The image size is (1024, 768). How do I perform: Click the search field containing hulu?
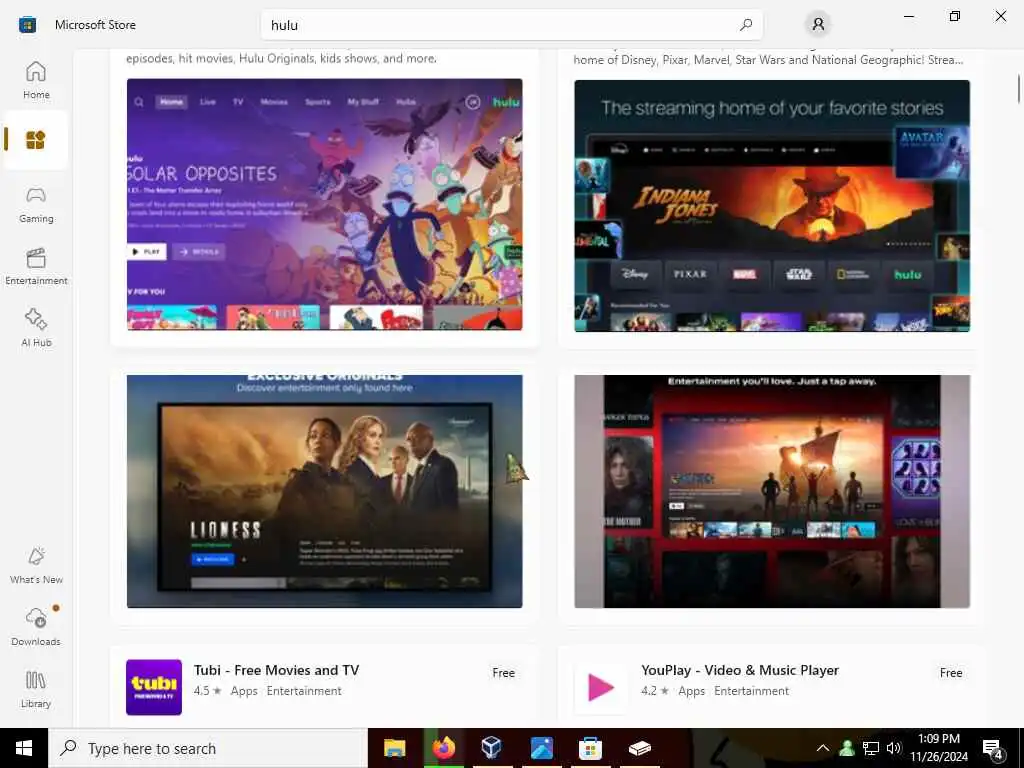click(x=511, y=25)
